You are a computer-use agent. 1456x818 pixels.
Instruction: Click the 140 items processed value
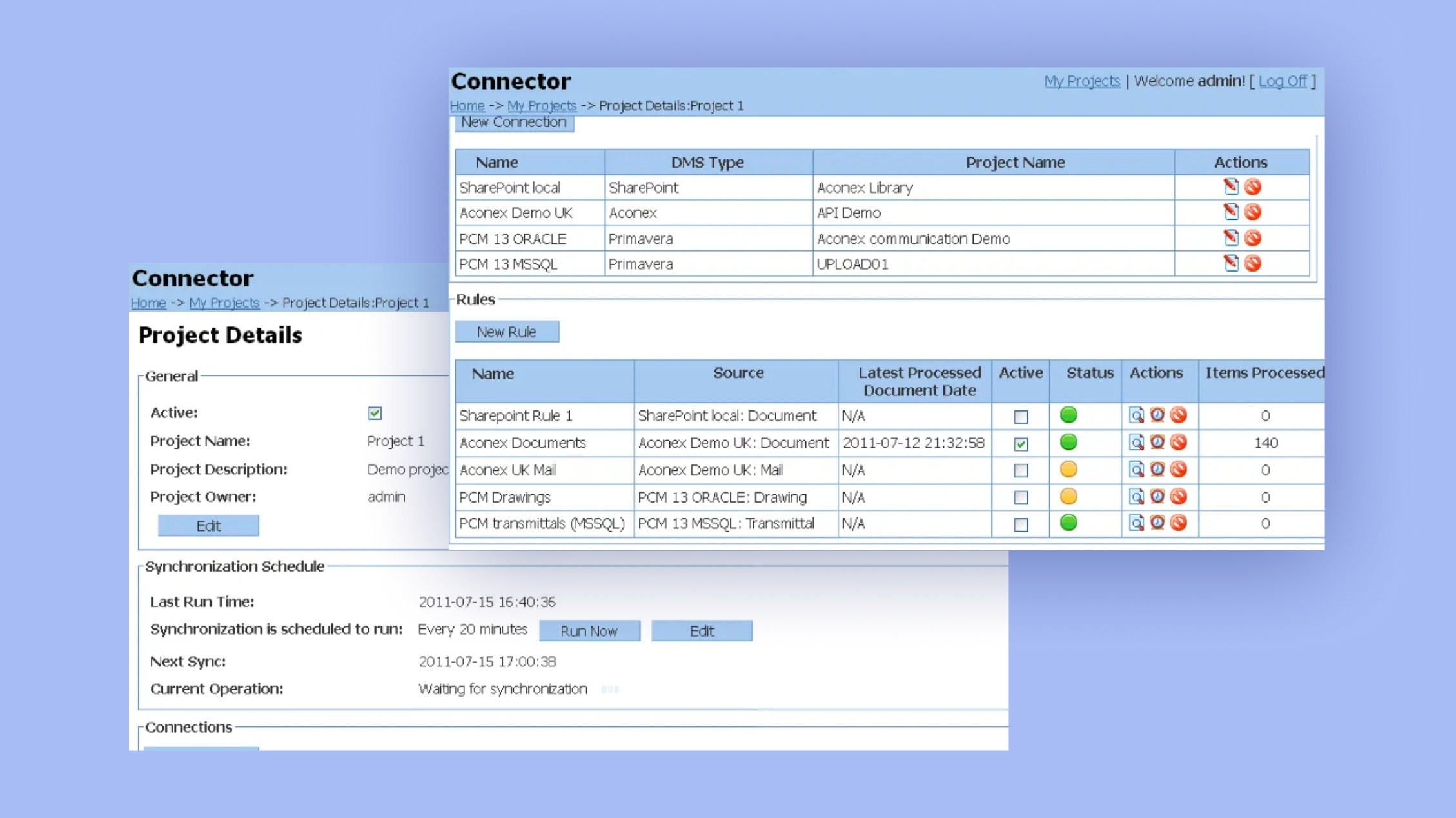pos(1265,443)
